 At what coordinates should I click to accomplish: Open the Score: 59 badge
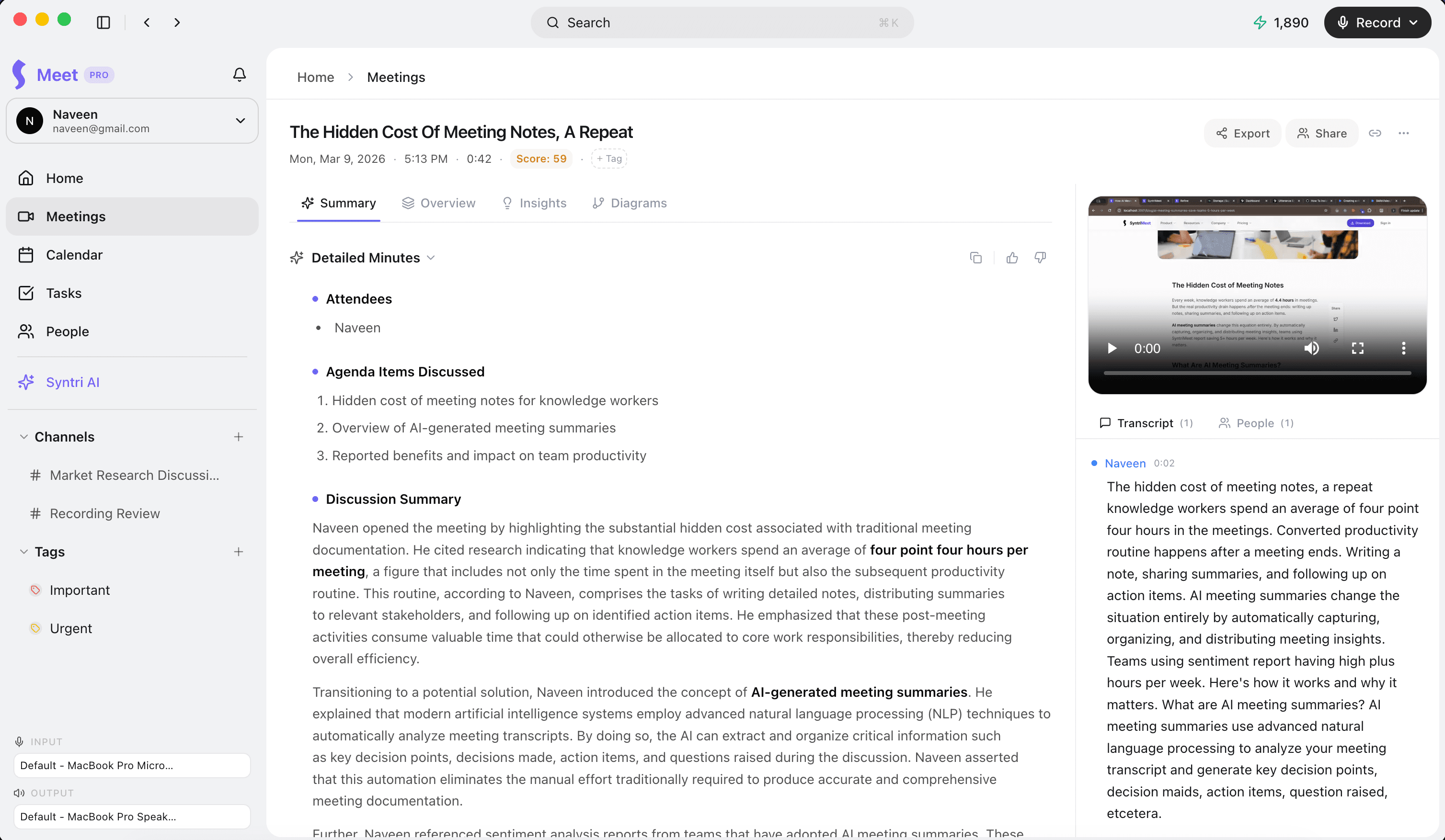[541, 159]
